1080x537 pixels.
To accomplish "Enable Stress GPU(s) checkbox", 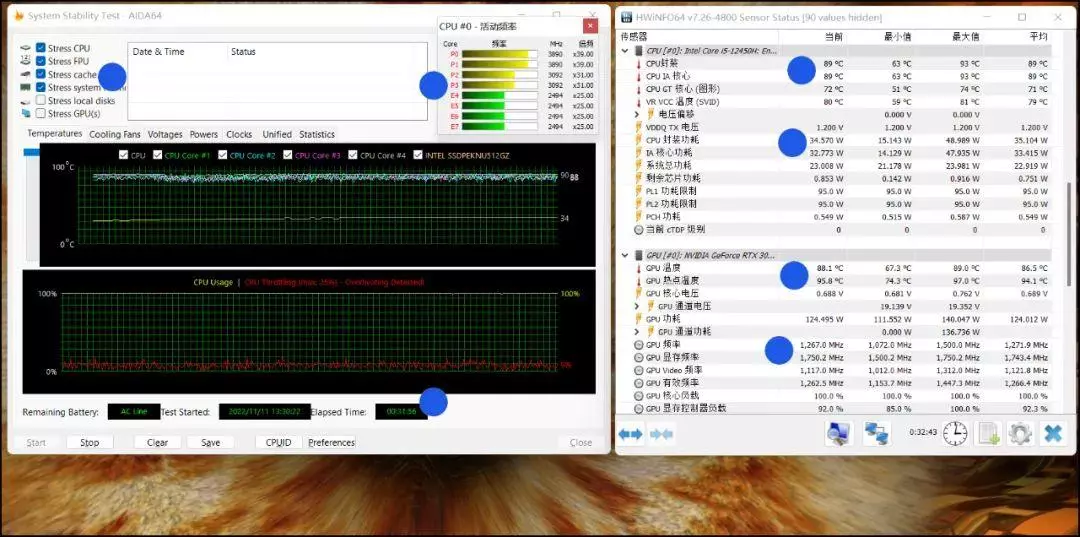I will point(41,114).
